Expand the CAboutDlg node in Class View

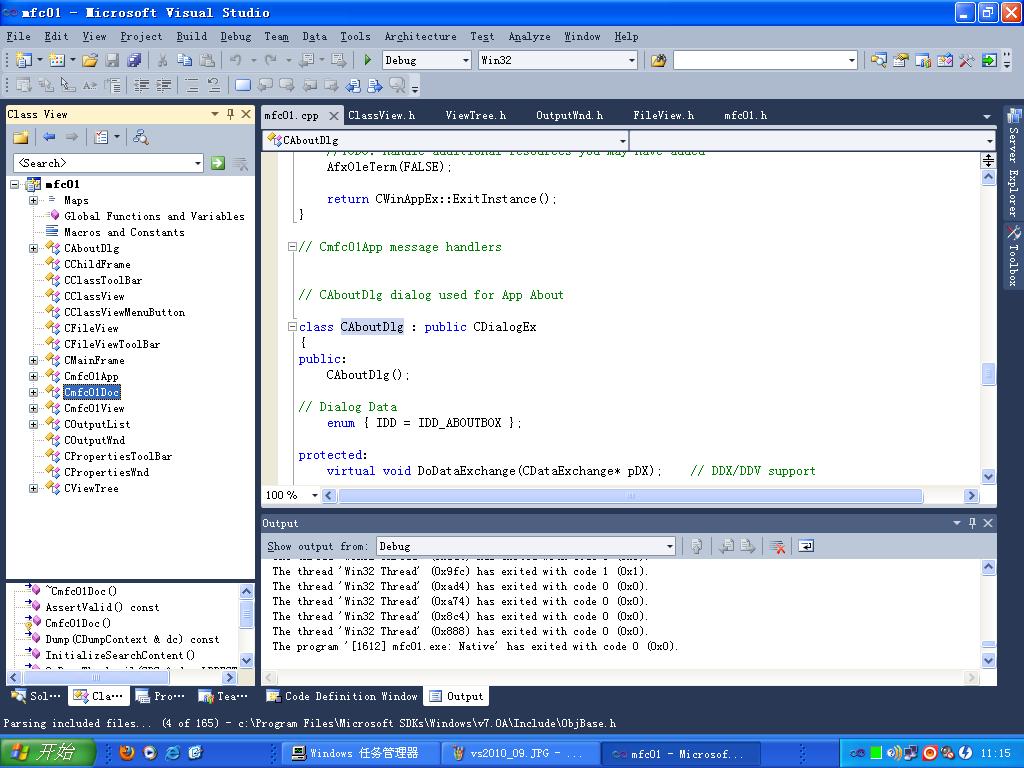pos(33,248)
